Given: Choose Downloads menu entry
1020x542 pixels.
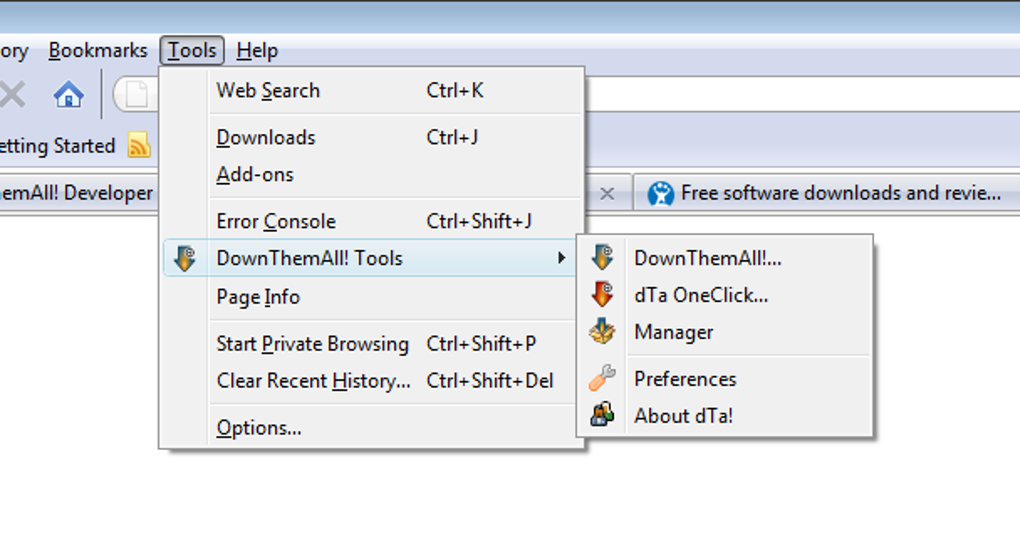Looking at the screenshot, I should [266, 138].
